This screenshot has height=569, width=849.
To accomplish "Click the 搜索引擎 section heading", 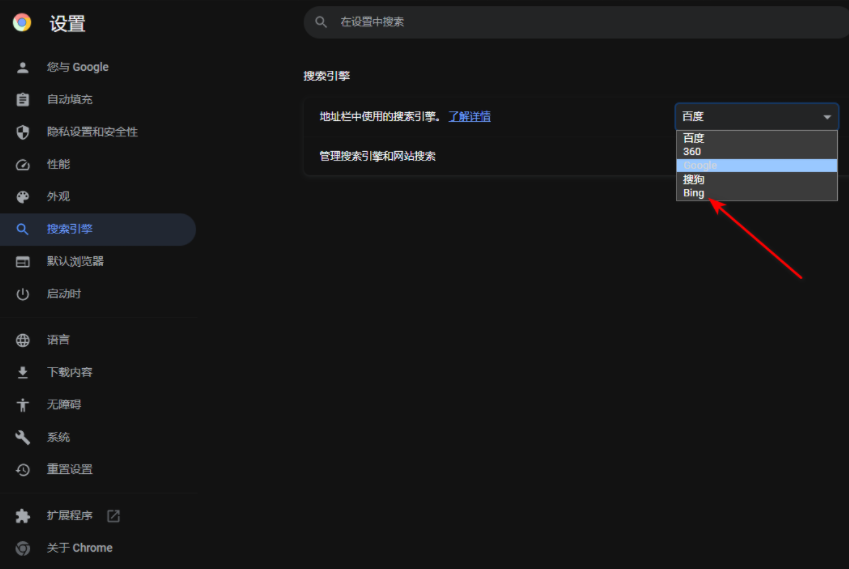I will [326, 76].
